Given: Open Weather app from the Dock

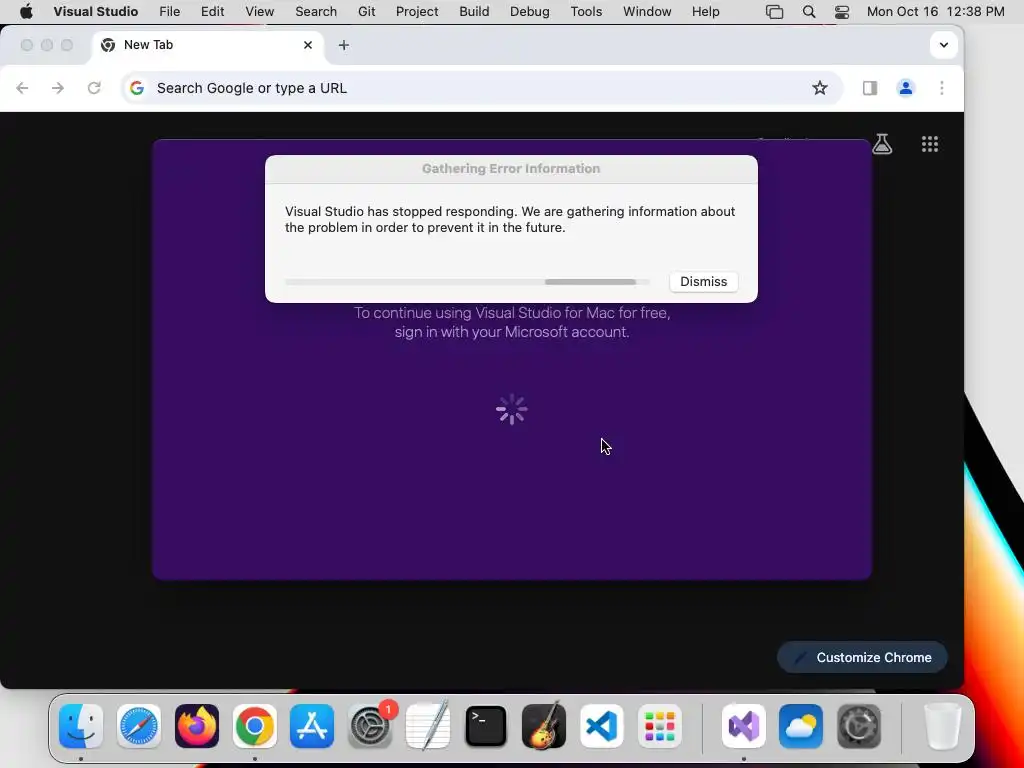Looking at the screenshot, I should click(x=801, y=726).
